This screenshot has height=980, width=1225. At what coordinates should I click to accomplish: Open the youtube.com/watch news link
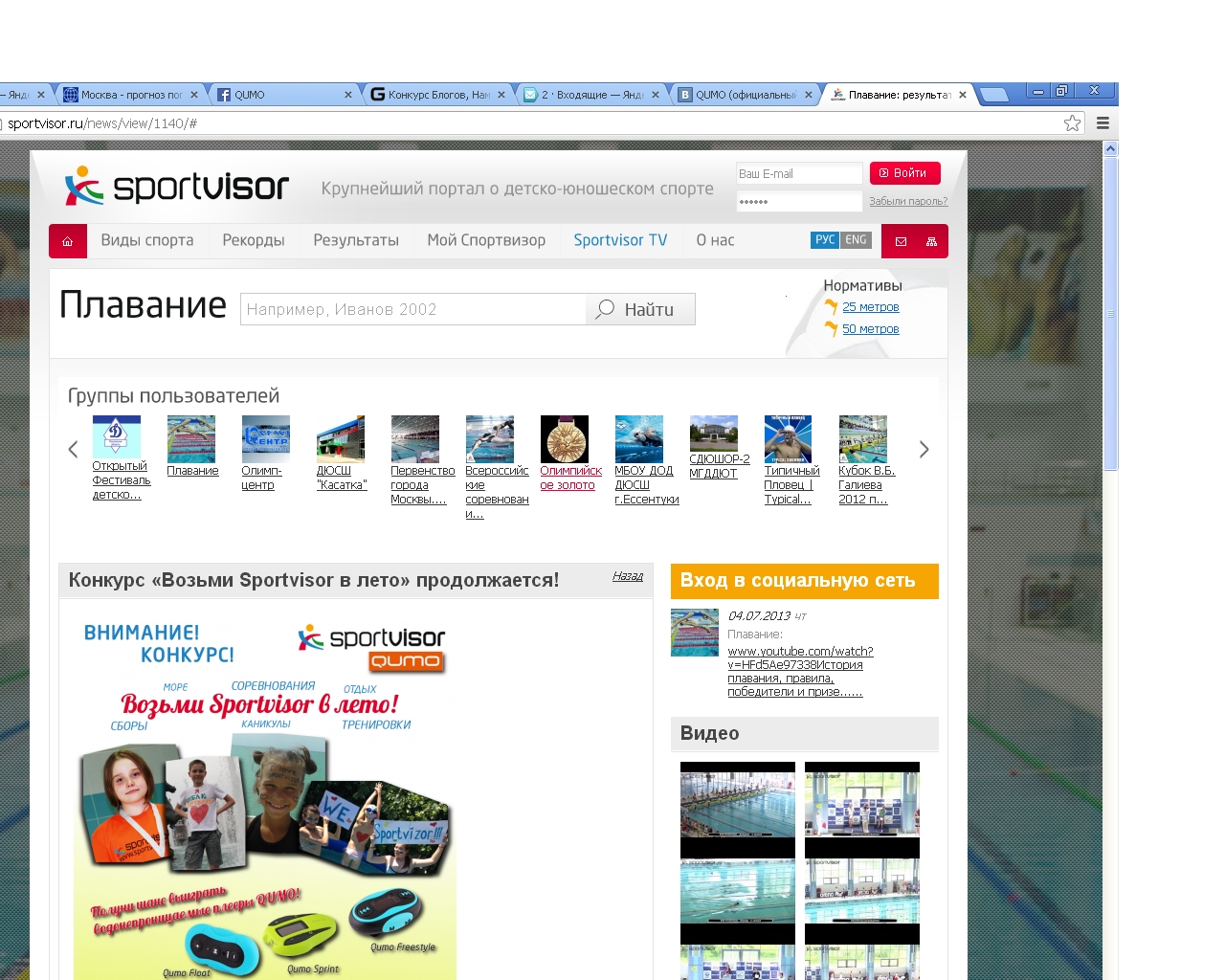pyautogui.click(x=800, y=671)
